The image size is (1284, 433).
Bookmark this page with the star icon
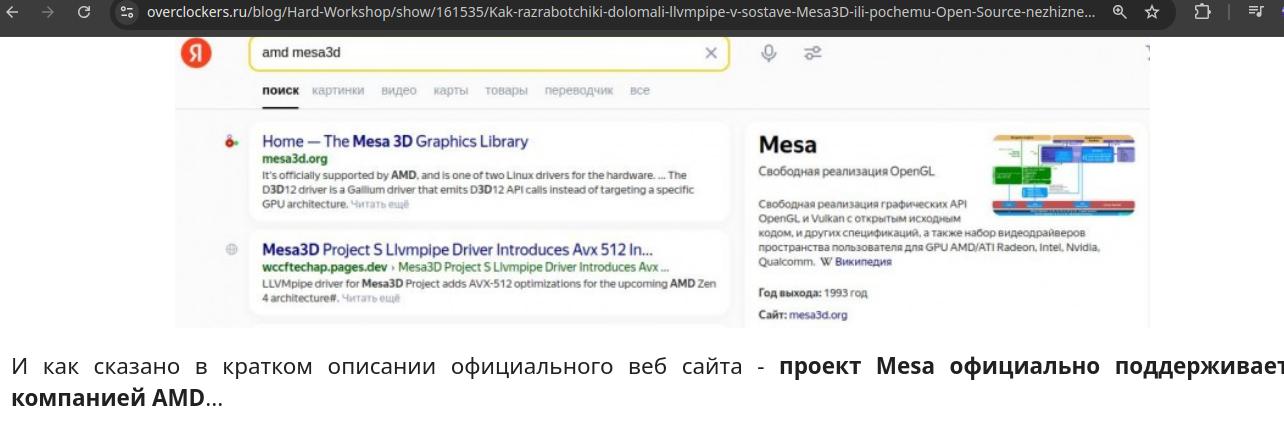[x=1152, y=12]
